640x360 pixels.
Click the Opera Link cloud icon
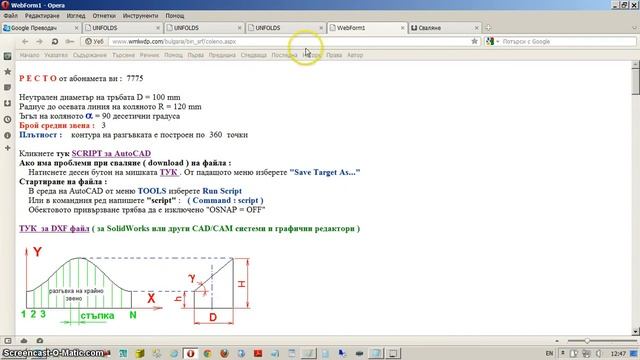(x=24, y=340)
